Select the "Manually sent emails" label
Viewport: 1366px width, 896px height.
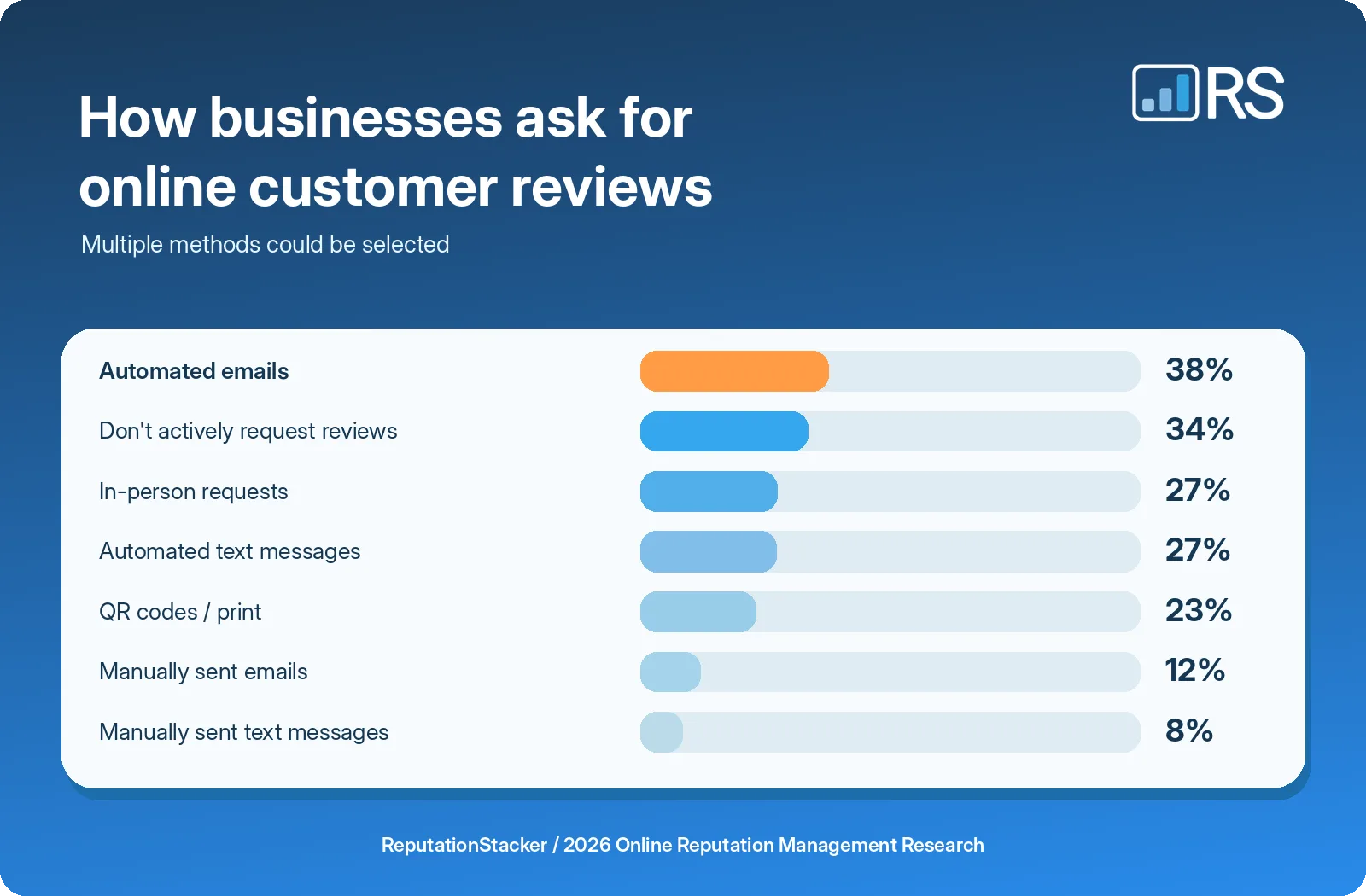coord(203,672)
